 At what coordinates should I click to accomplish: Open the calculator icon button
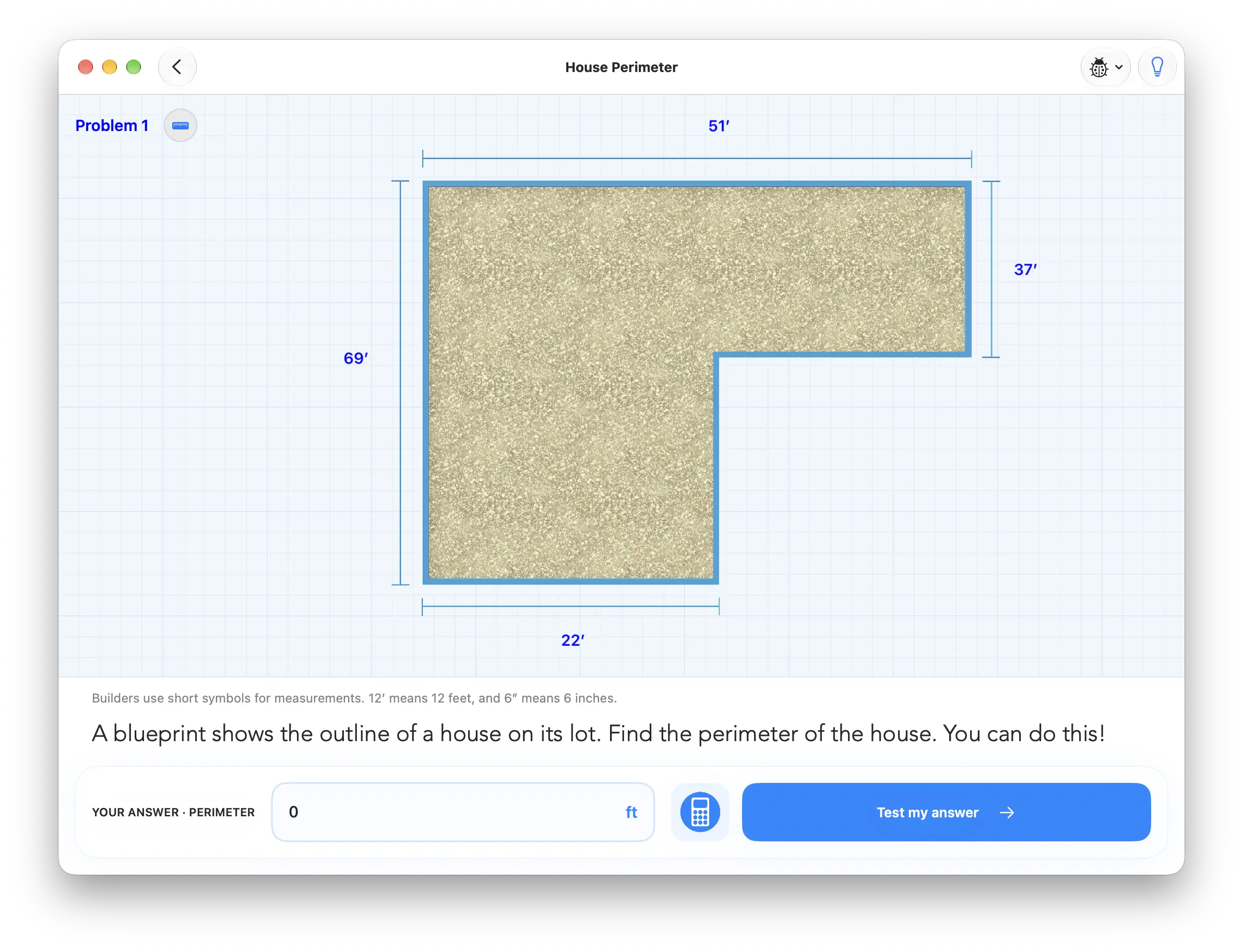(700, 812)
